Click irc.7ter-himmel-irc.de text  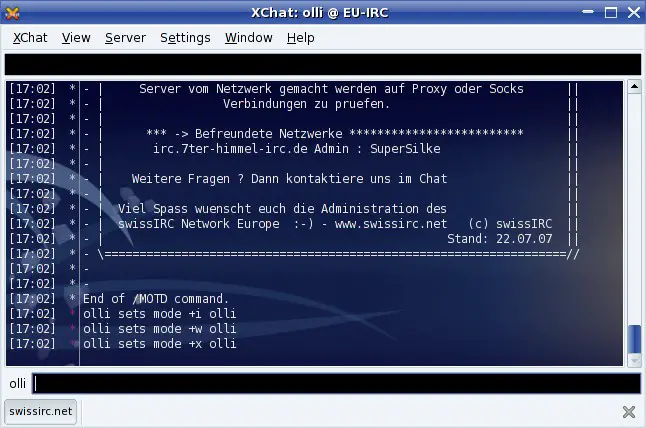pos(230,148)
